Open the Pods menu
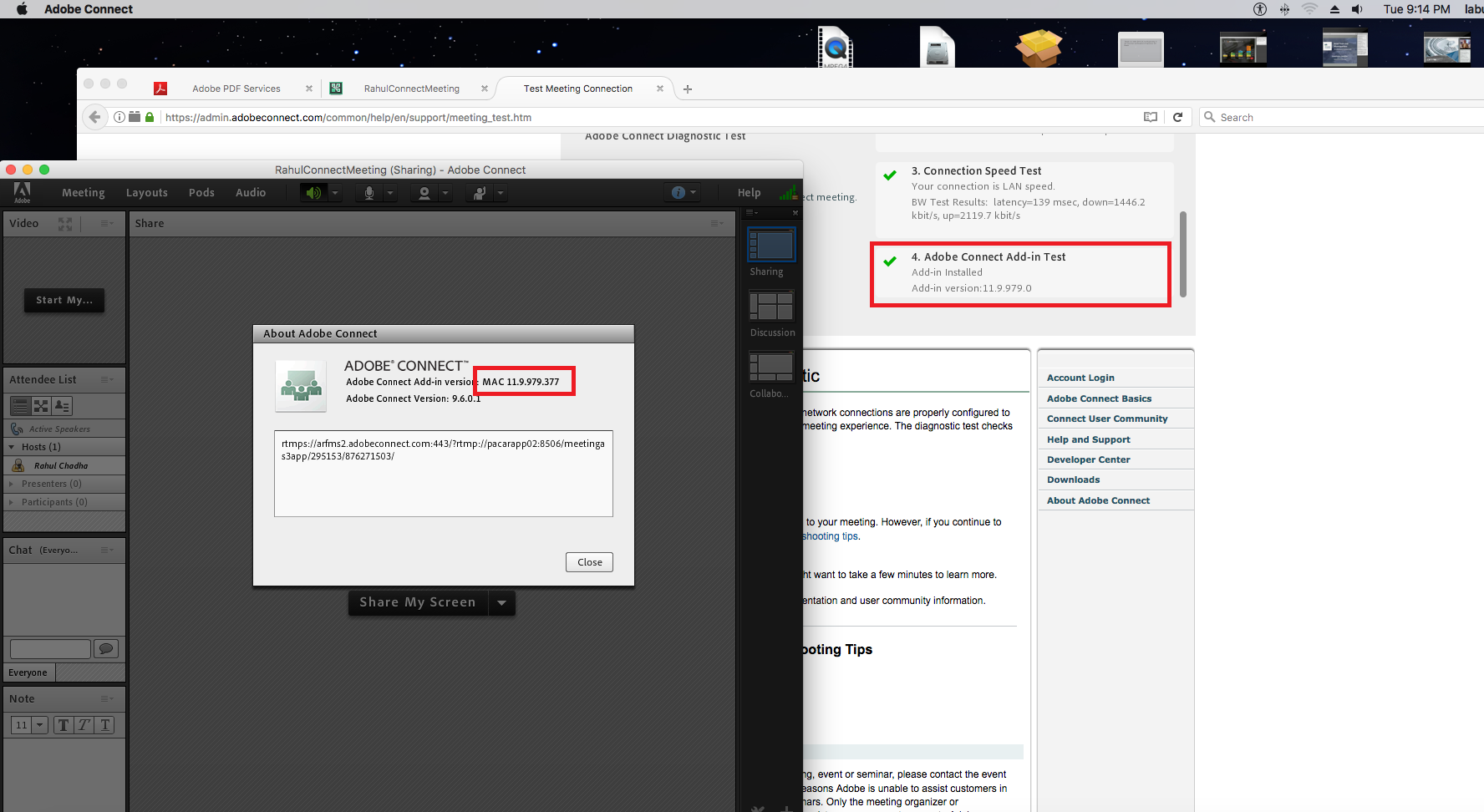This screenshot has width=1484, height=812. 201,193
